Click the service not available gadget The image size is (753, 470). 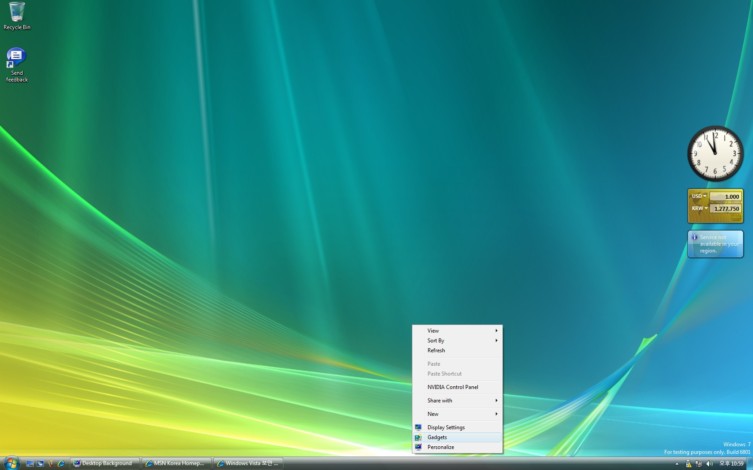pos(715,244)
